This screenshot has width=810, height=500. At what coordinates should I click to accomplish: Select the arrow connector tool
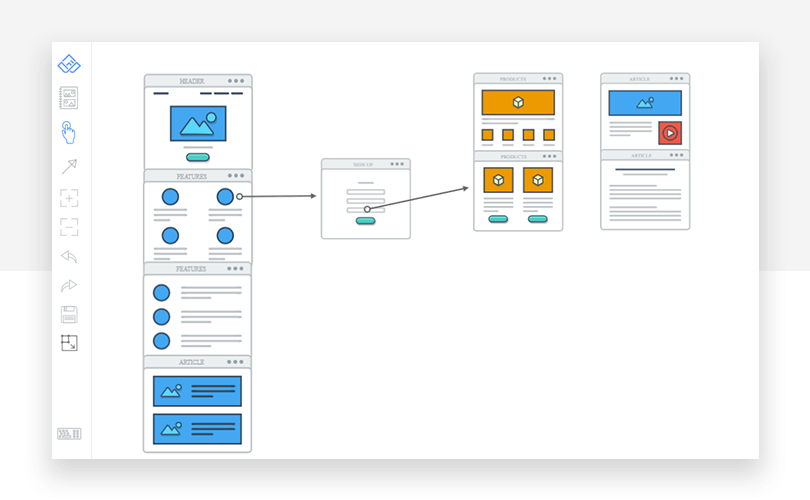[x=69, y=166]
